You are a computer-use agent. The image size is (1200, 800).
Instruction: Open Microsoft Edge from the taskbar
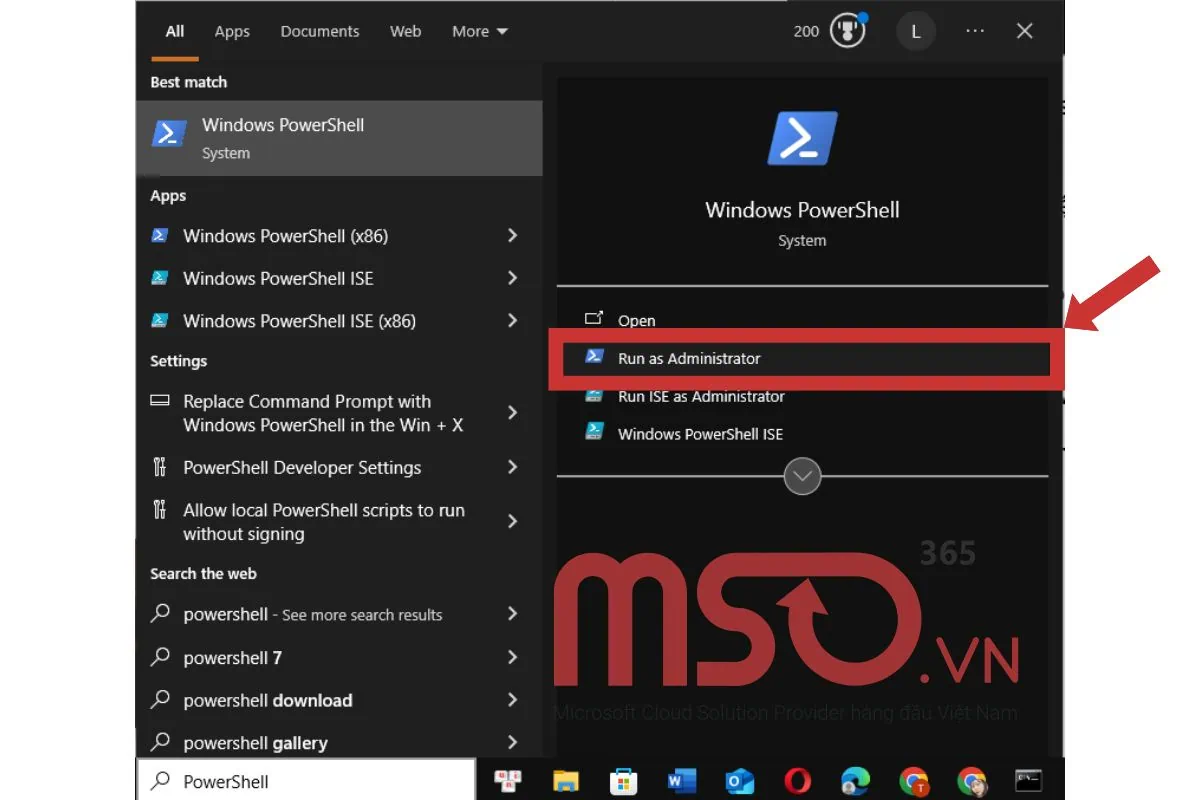(x=855, y=780)
